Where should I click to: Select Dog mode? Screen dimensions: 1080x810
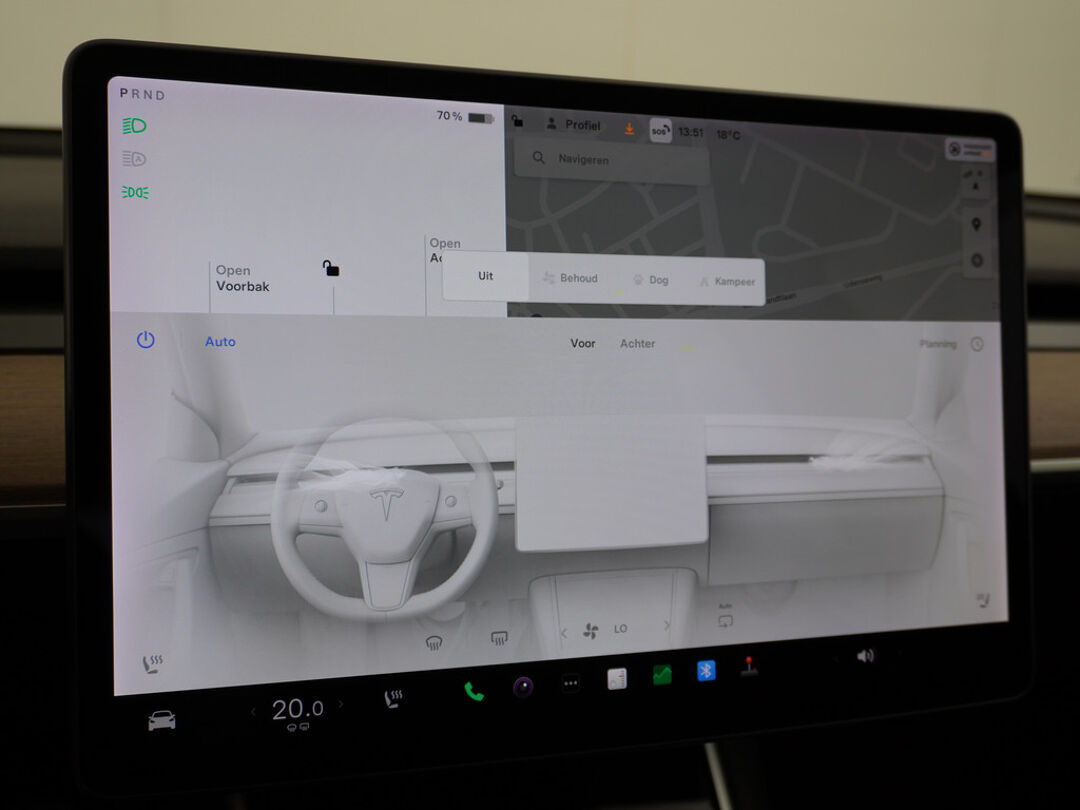coord(650,280)
